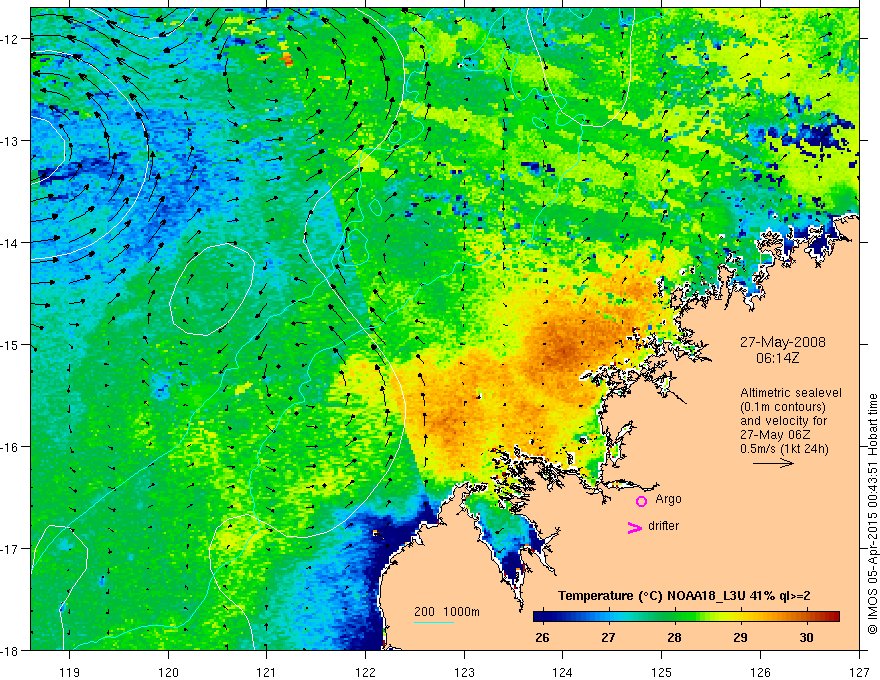Click the latitude label -14
880x680 pixels.
pyautogui.click(x=10, y=243)
